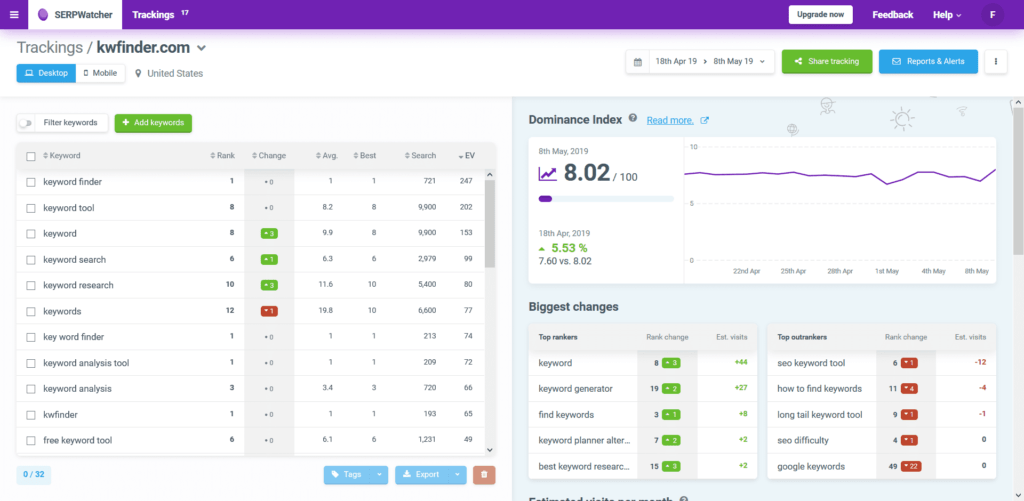Click the user avatar F icon

click(993, 15)
